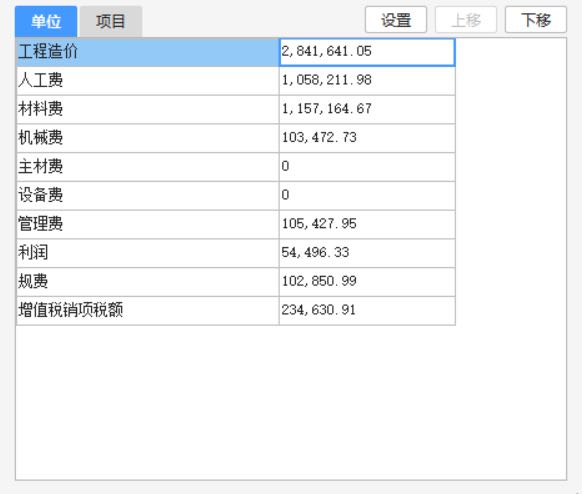Select the 设备费 row label

point(147,196)
